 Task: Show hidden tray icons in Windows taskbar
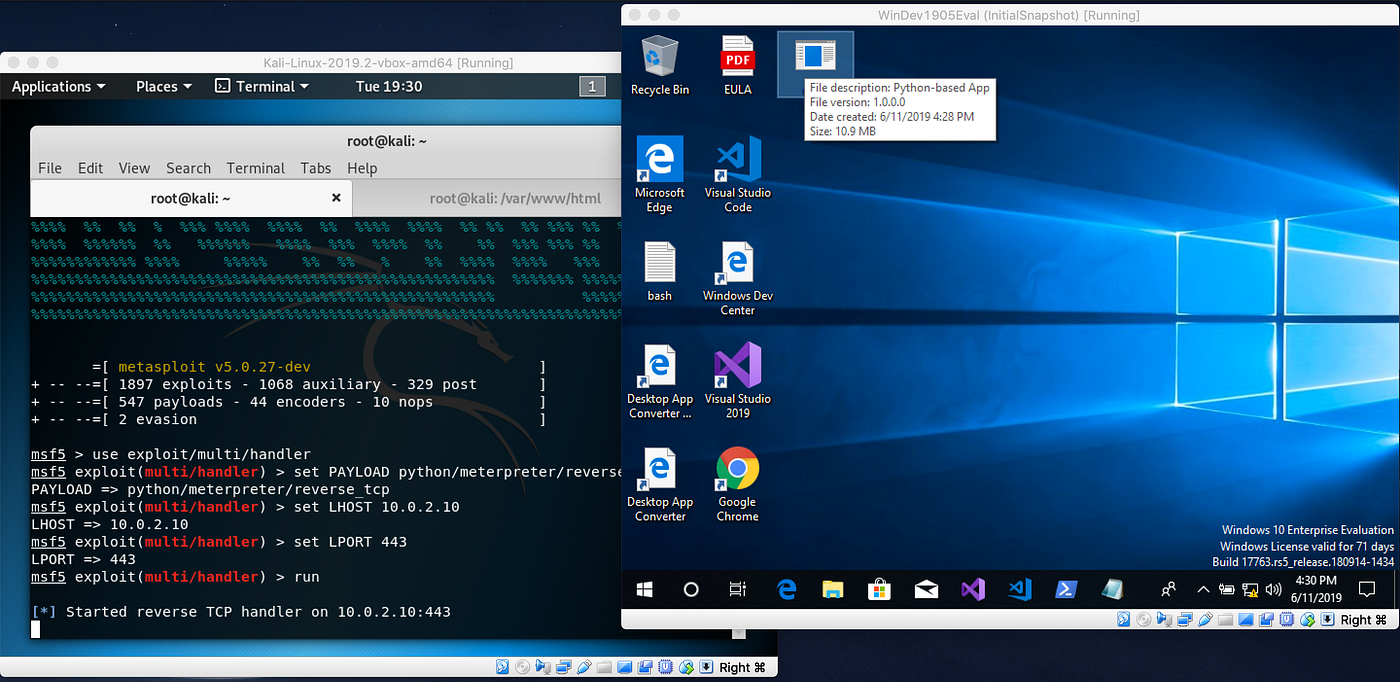1204,590
